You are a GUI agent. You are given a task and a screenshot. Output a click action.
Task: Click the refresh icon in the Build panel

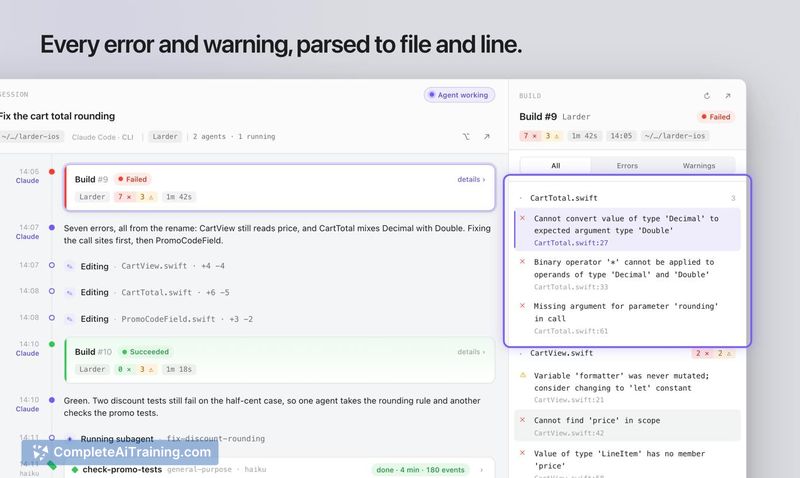coord(707,95)
